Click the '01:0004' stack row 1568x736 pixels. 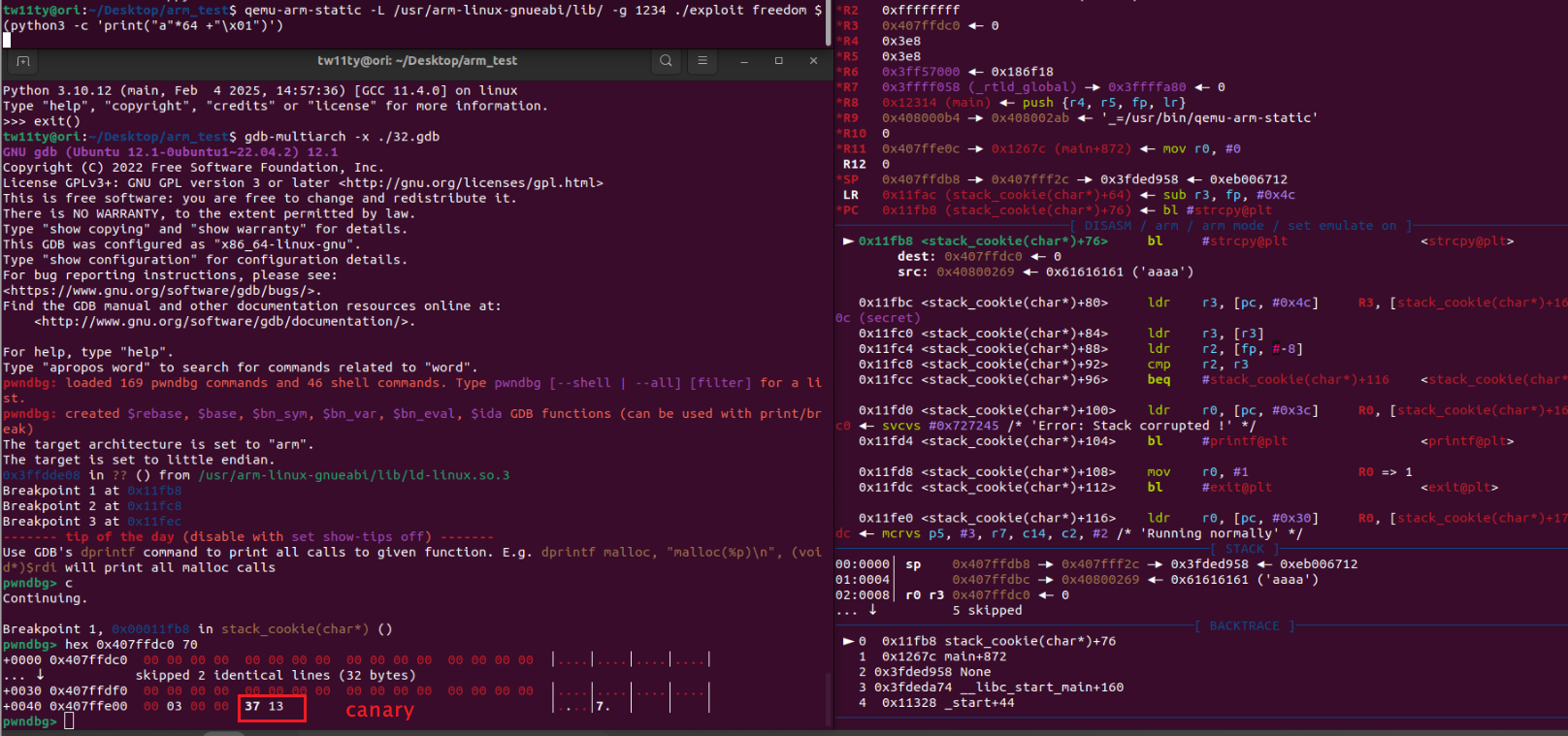[1077, 580]
